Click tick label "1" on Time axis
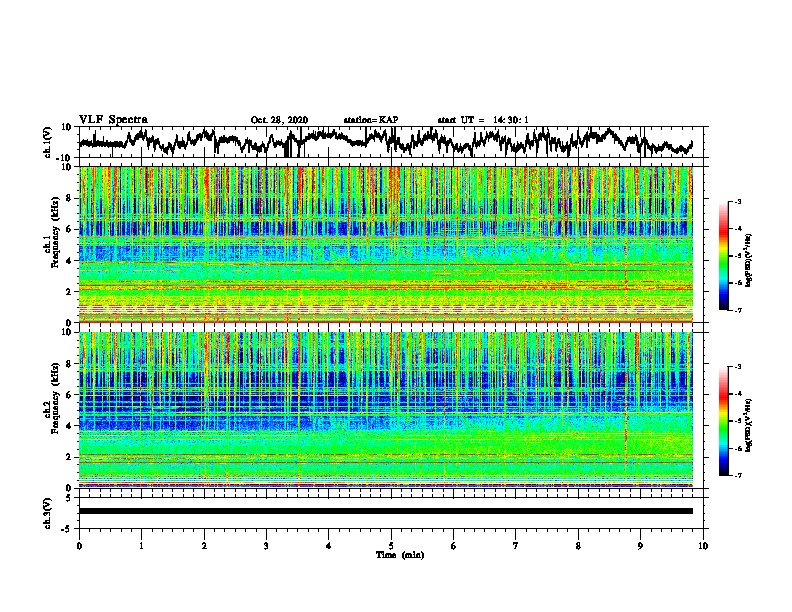The image size is (792, 612). (141, 546)
